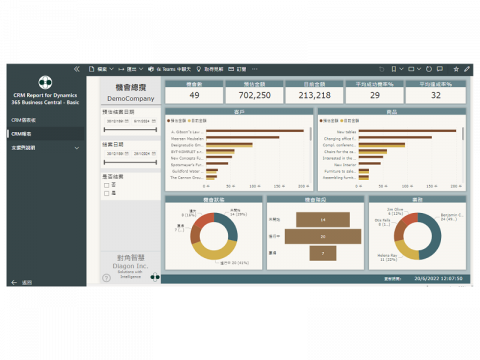Click first date slicer start date field
This screenshot has height=360, width=480.
[x=115, y=121]
